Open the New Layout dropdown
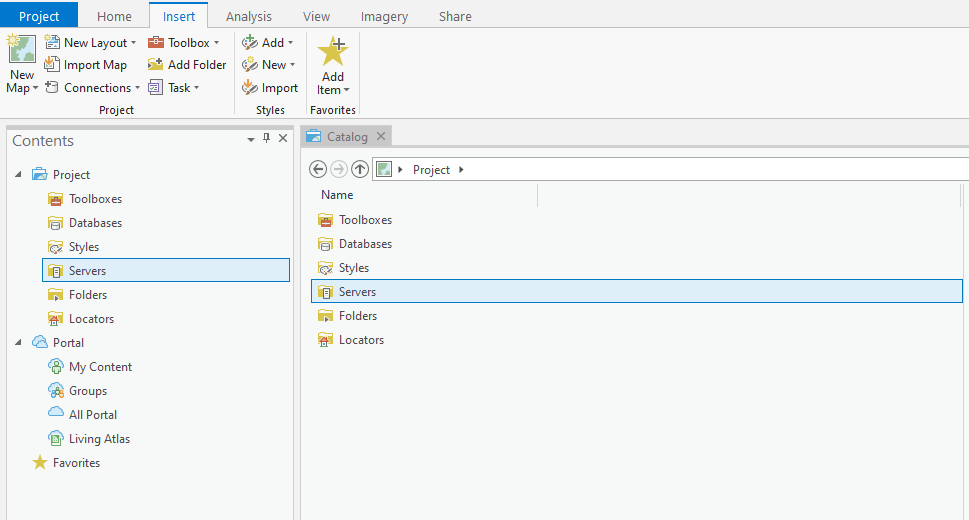 [133, 43]
